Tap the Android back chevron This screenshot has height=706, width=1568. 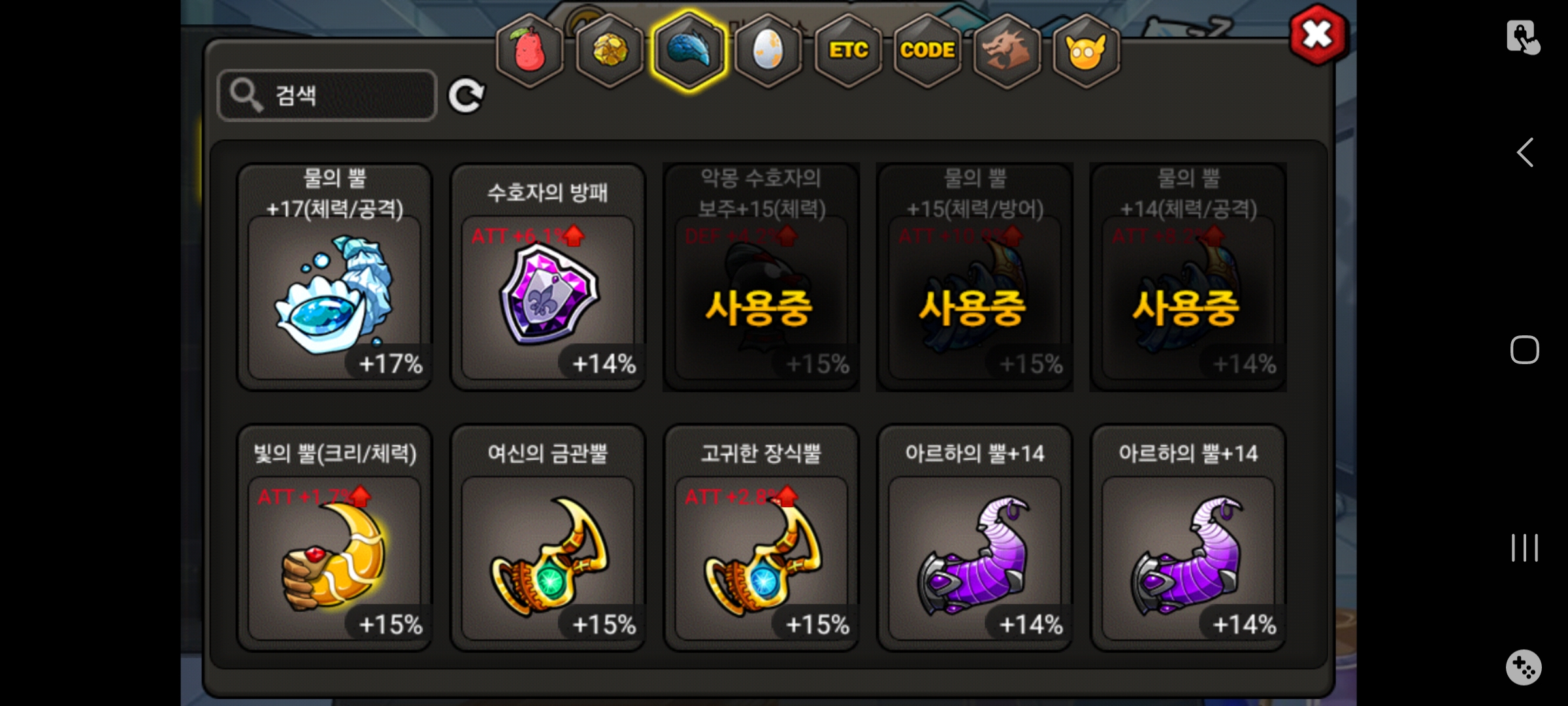click(1525, 152)
